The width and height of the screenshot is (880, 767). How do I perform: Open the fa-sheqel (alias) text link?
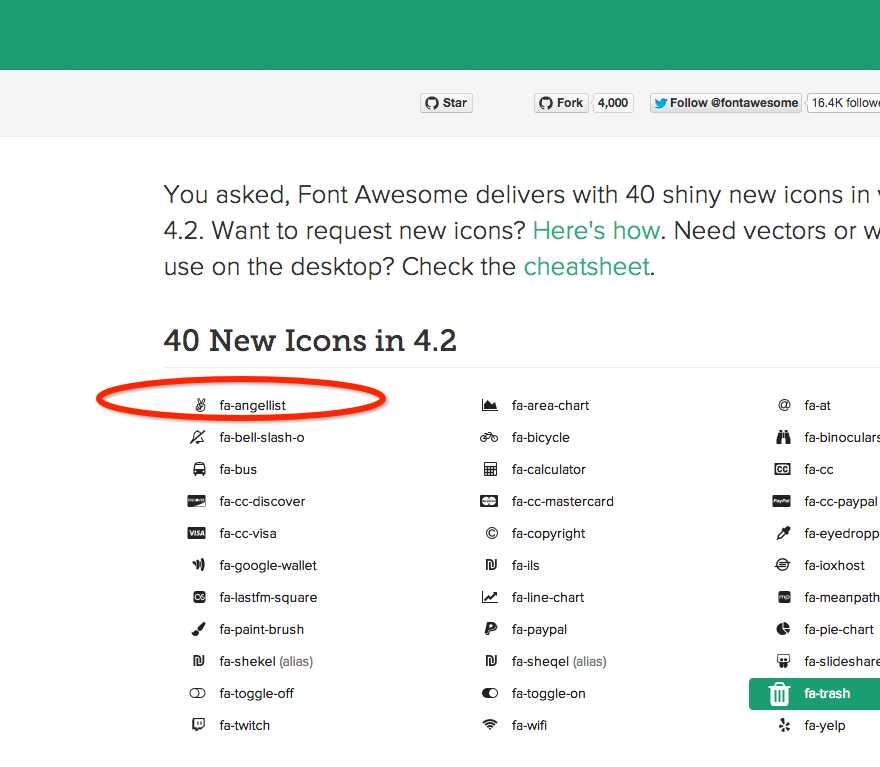(559, 662)
